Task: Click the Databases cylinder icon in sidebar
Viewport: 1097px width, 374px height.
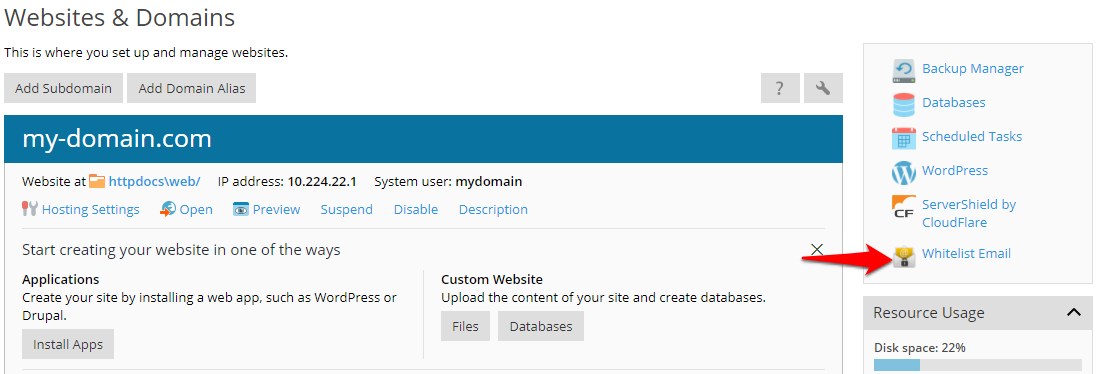Action: coord(904,103)
